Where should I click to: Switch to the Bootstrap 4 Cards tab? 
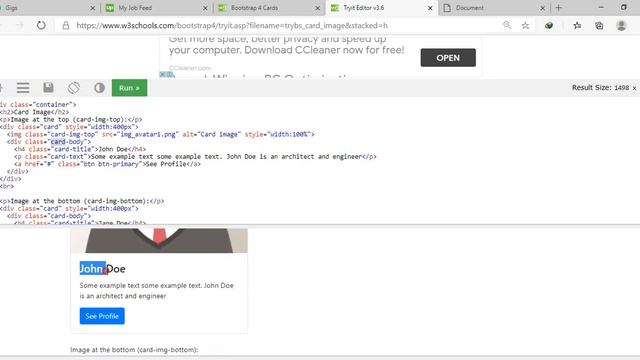click(x=269, y=8)
